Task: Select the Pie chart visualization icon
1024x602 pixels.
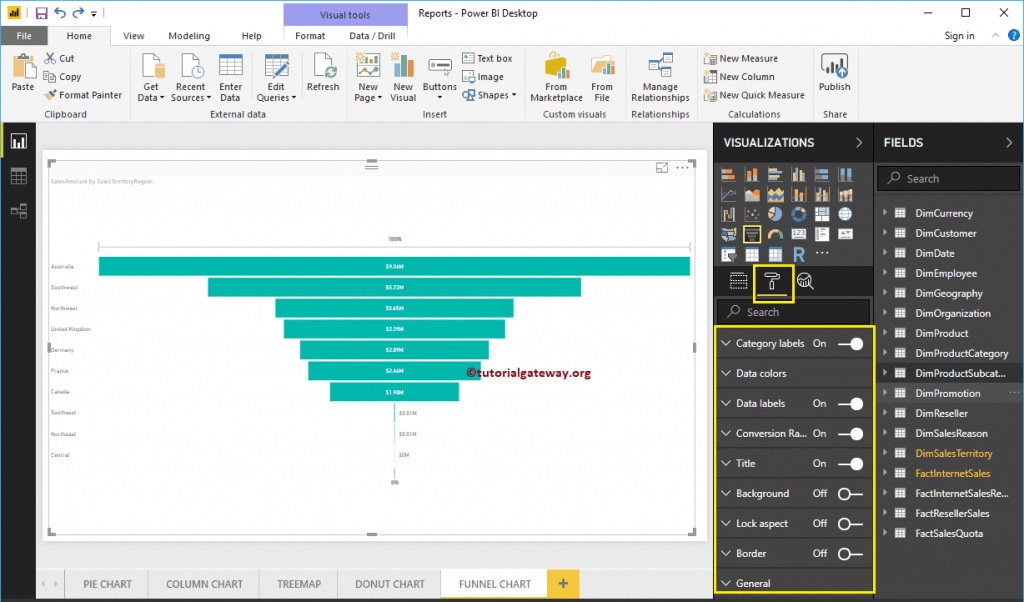Action: pyautogui.click(x=775, y=213)
